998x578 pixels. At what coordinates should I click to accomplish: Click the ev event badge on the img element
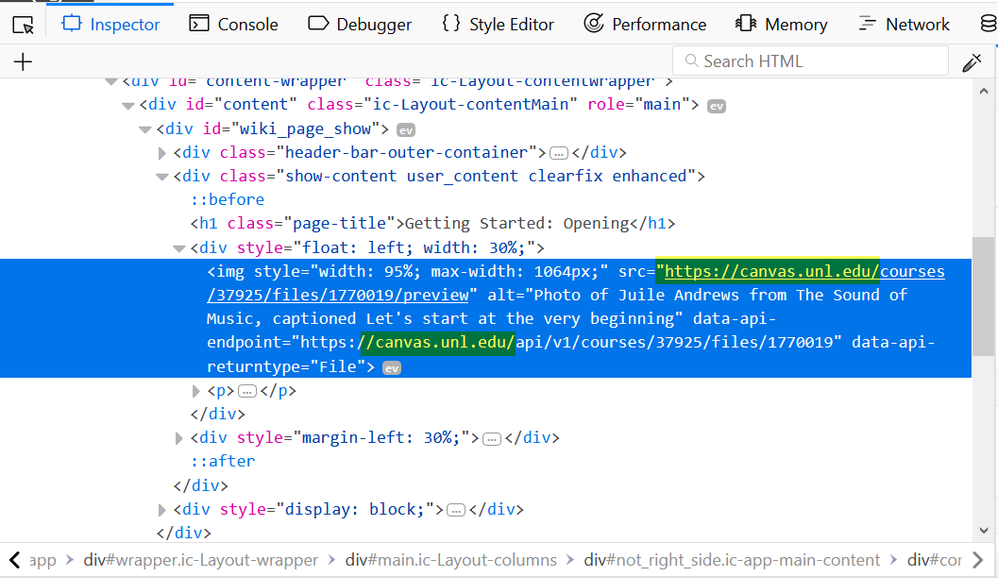coord(391,367)
